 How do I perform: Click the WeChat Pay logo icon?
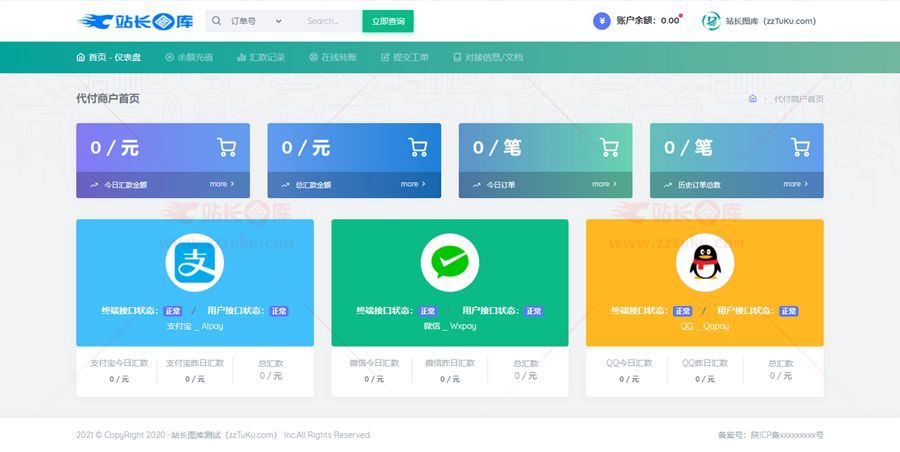pos(449,263)
